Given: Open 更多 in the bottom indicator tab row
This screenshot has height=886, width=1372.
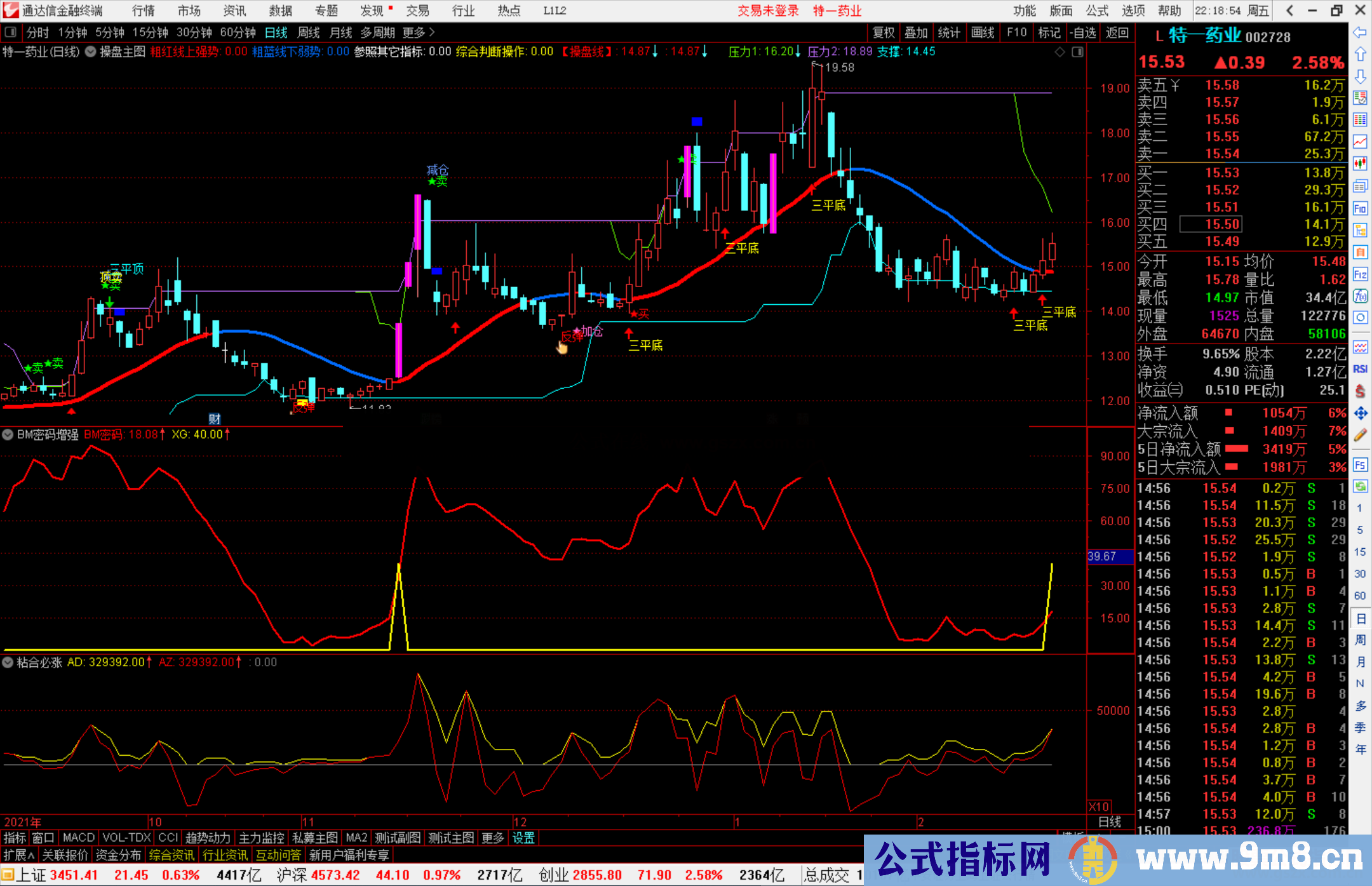Looking at the screenshot, I should click(x=492, y=838).
